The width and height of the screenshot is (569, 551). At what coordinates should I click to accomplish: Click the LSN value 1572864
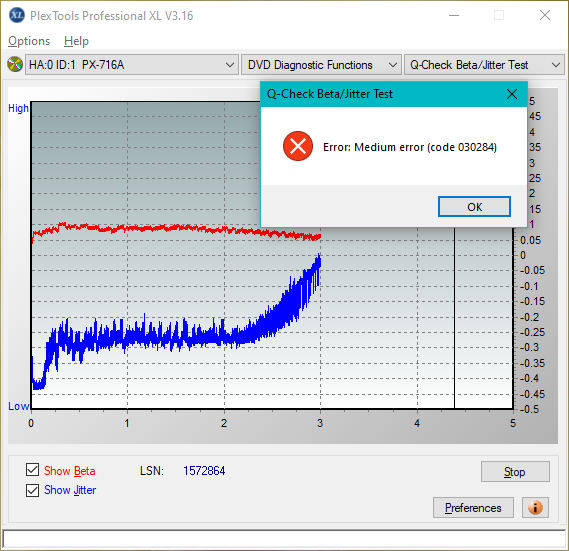(204, 471)
